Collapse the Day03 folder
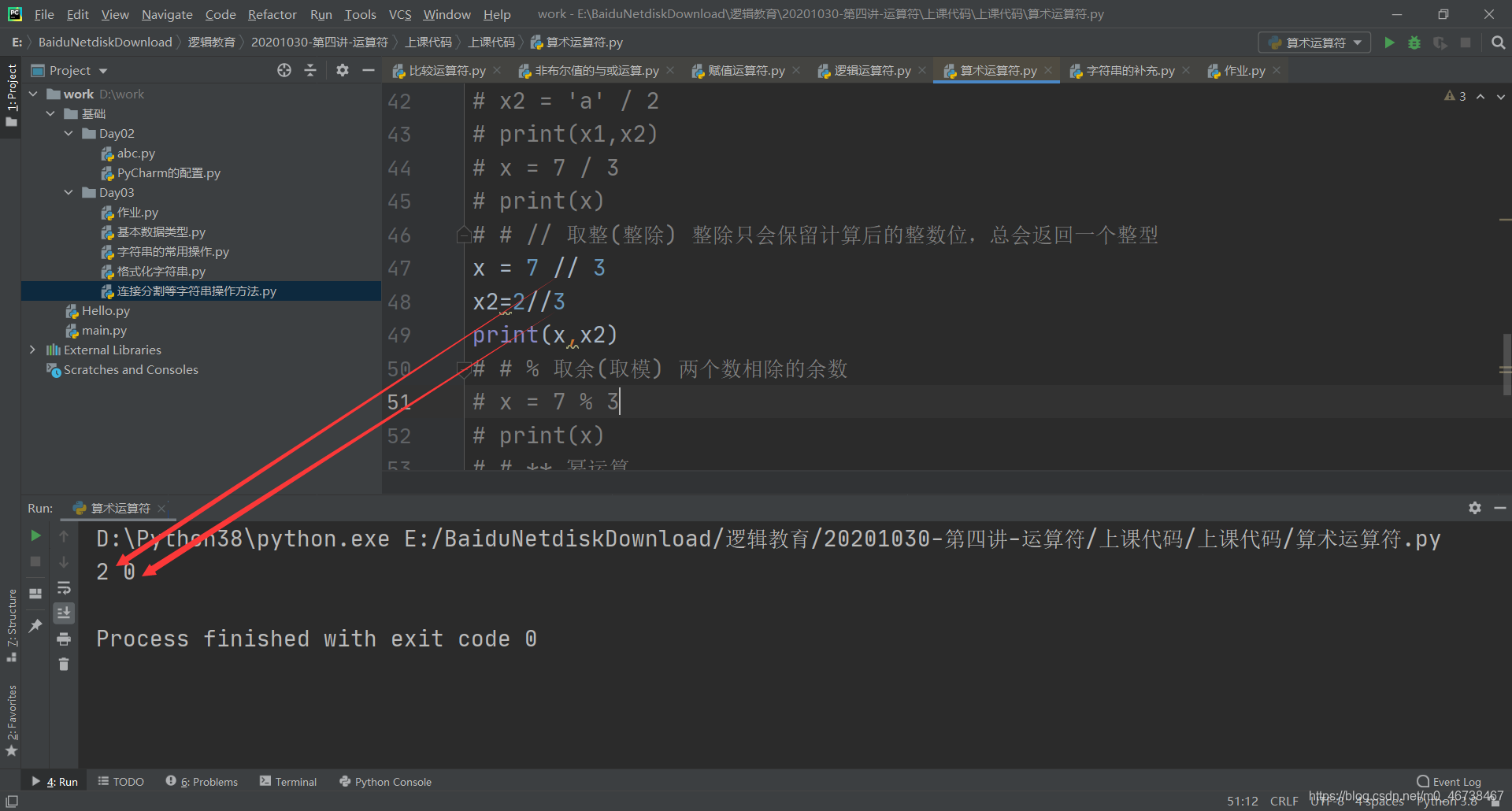The width and height of the screenshot is (1512, 811). click(x=69, y=192)
